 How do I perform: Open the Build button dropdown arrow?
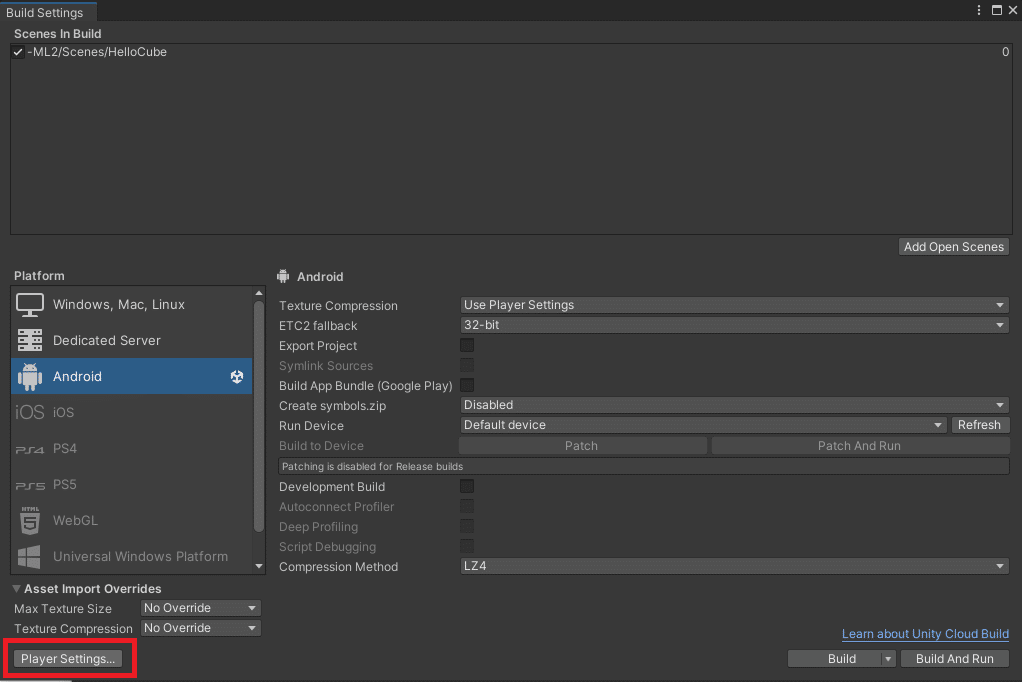pyautogui.click(x=888, y=659)
